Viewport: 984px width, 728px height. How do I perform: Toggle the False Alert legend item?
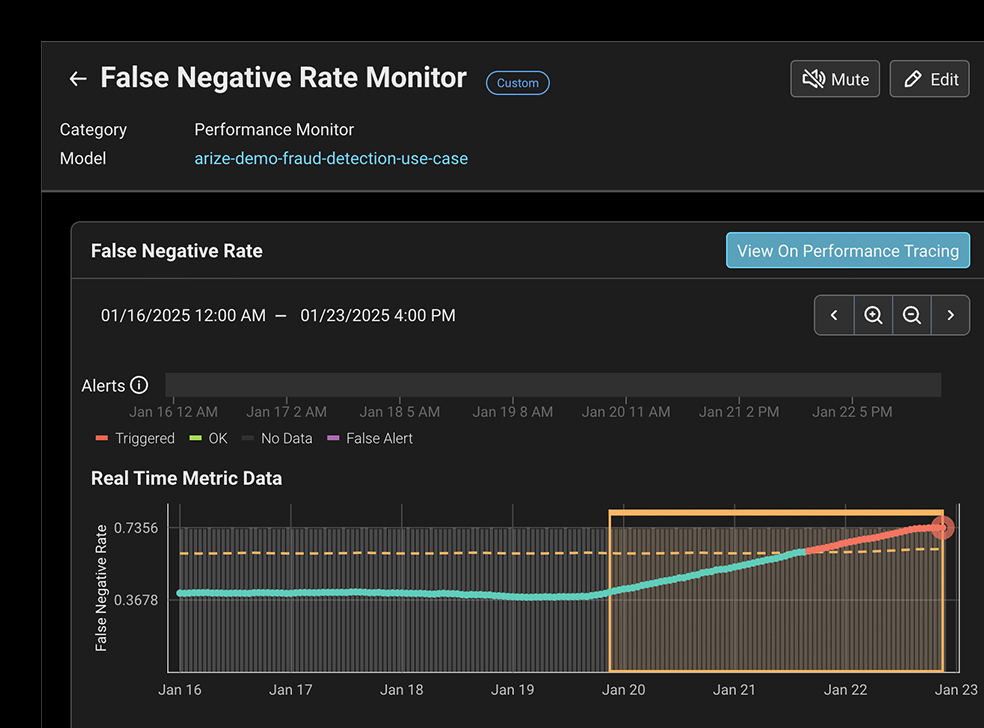tap(370, 438)
